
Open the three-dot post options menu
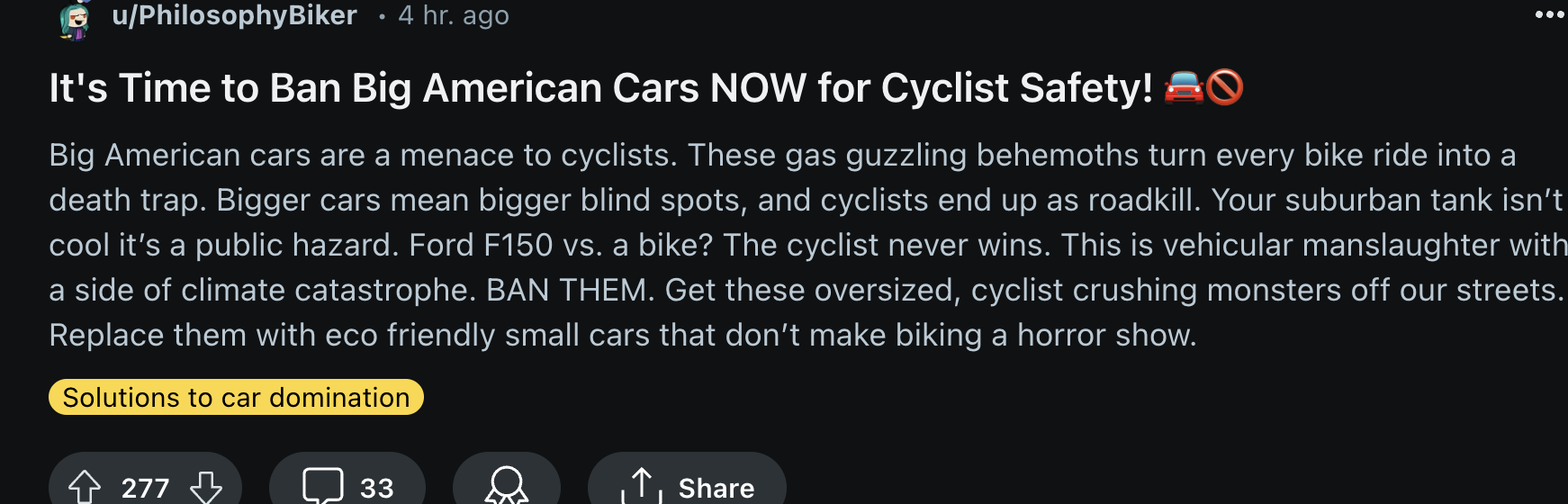point(1550,14)
